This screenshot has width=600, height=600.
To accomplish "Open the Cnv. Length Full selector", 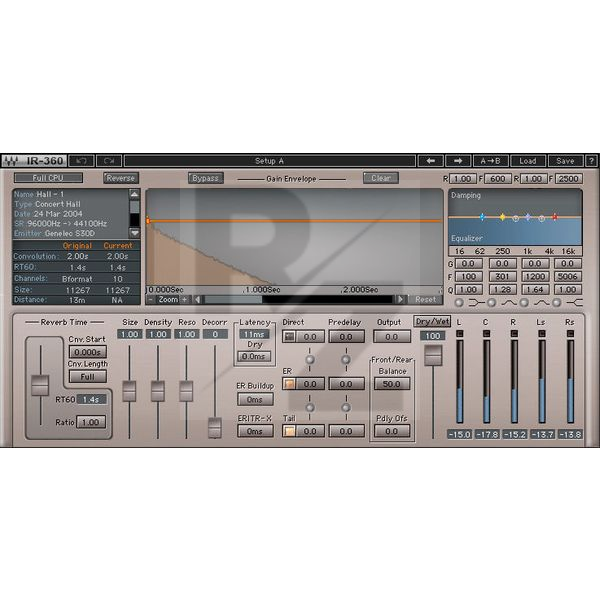I will tap(88, 377).
